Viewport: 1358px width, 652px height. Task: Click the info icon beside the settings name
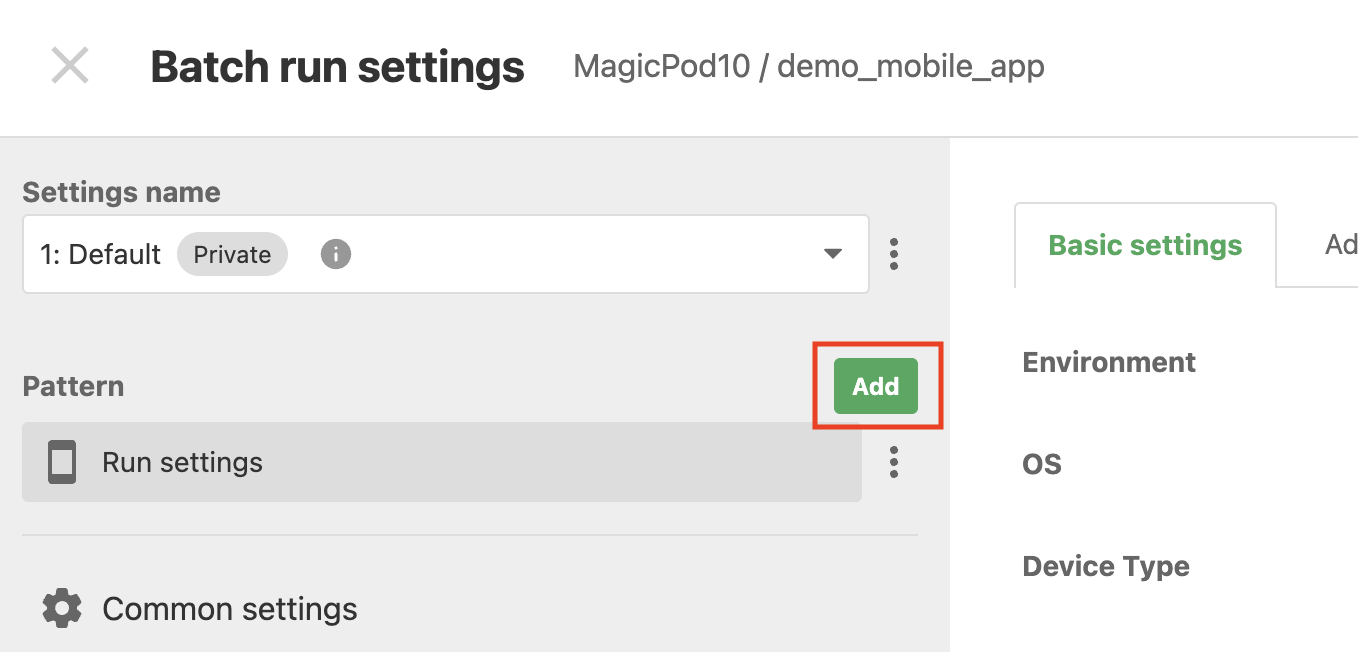click(x=336, y=254)
